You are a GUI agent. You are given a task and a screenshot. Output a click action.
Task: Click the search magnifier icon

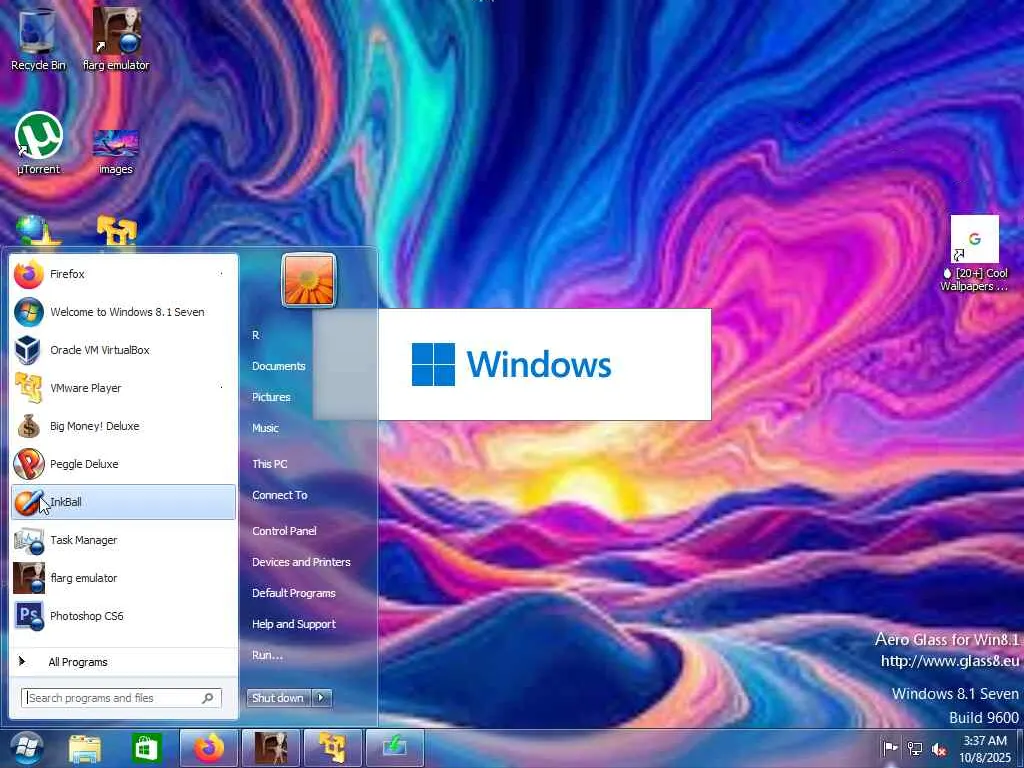[208, 698]
